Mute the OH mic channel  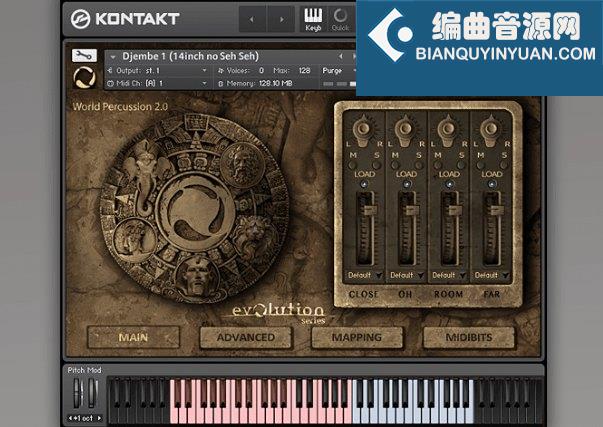pyautogui.click(x=395, y=165)
